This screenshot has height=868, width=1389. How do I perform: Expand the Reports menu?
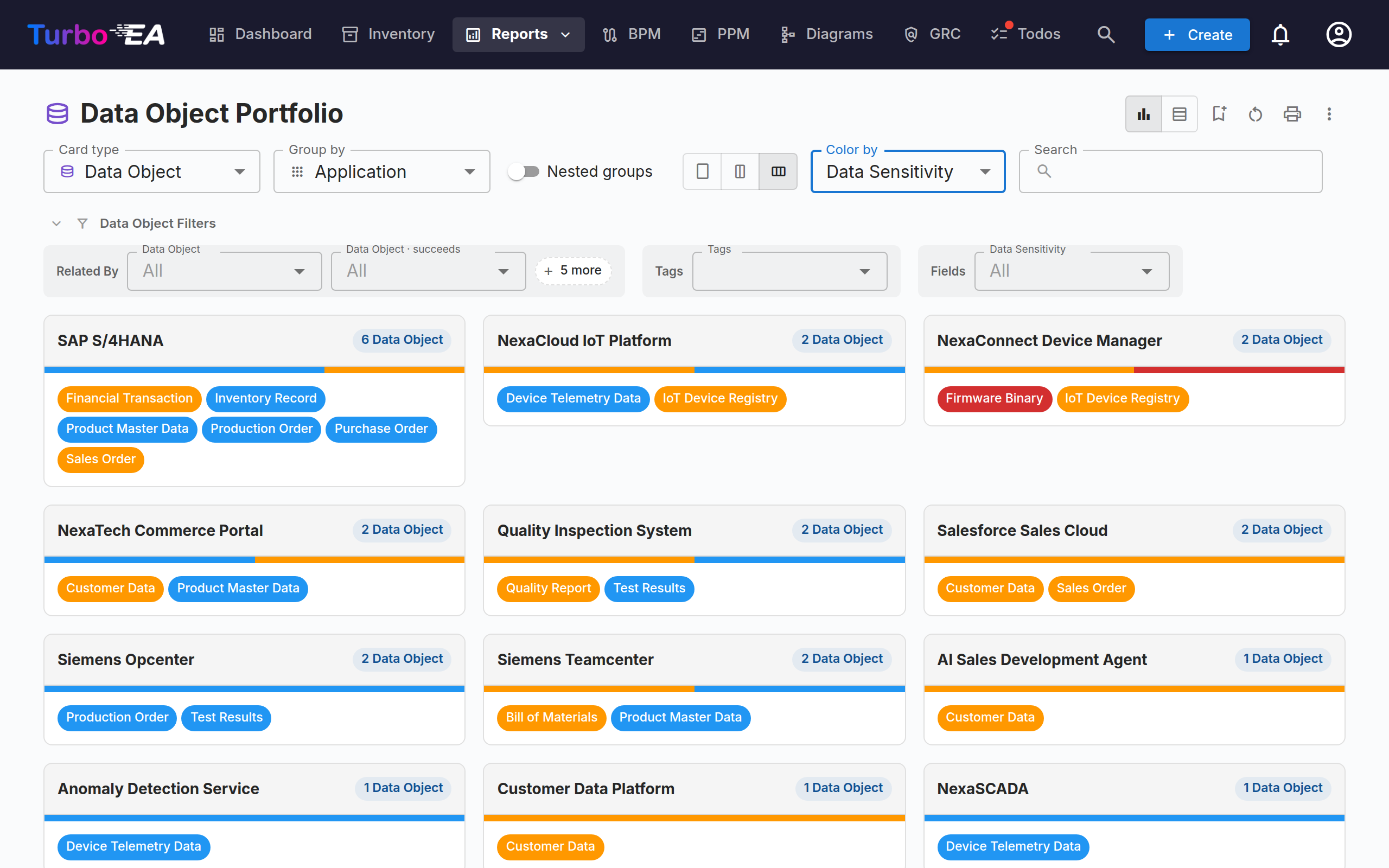[x=518, y=34]
